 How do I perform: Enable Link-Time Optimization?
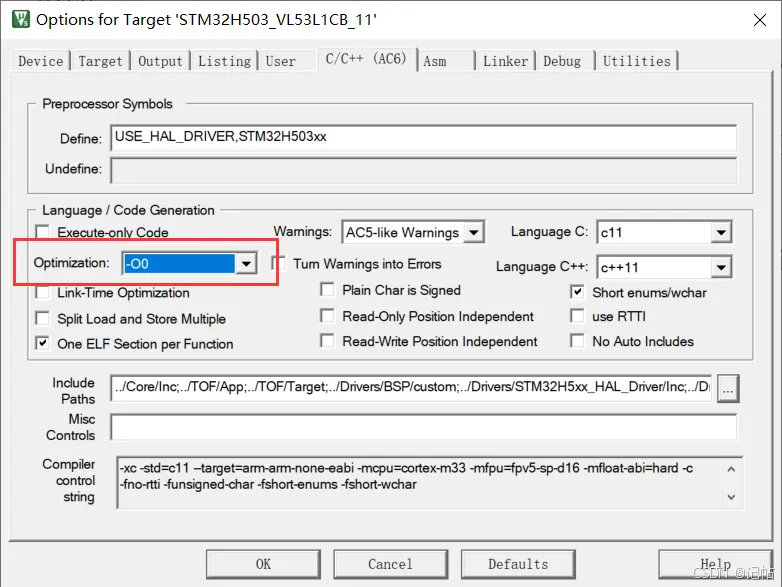43,292
